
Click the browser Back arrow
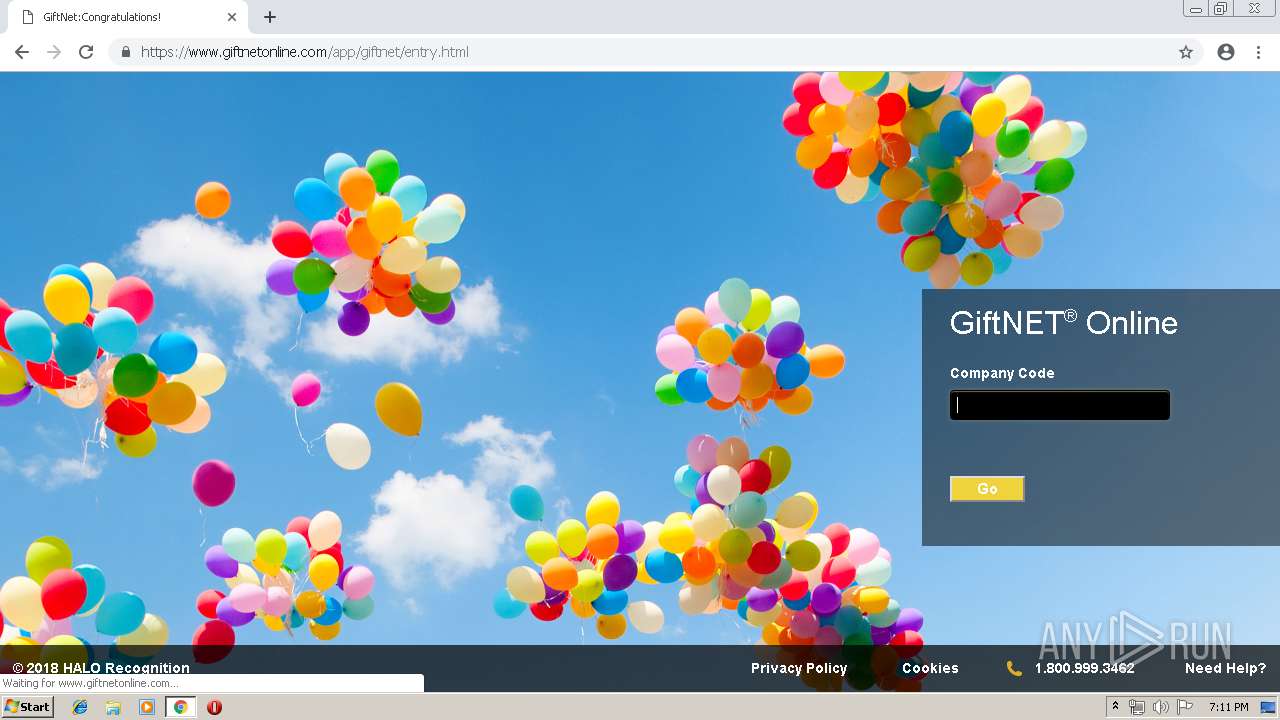pos(22,52)
